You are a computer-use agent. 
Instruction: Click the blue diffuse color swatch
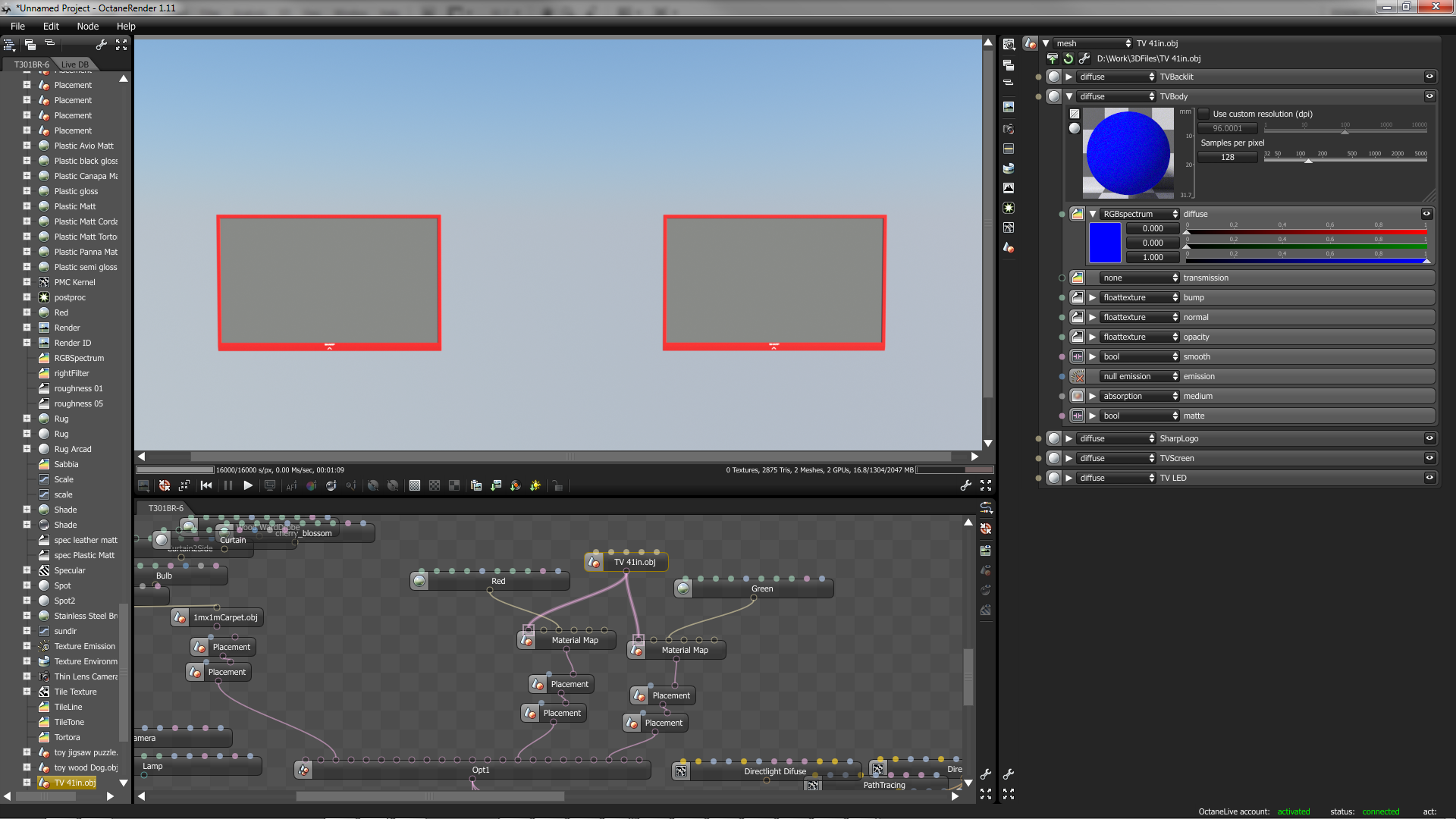1104,243
